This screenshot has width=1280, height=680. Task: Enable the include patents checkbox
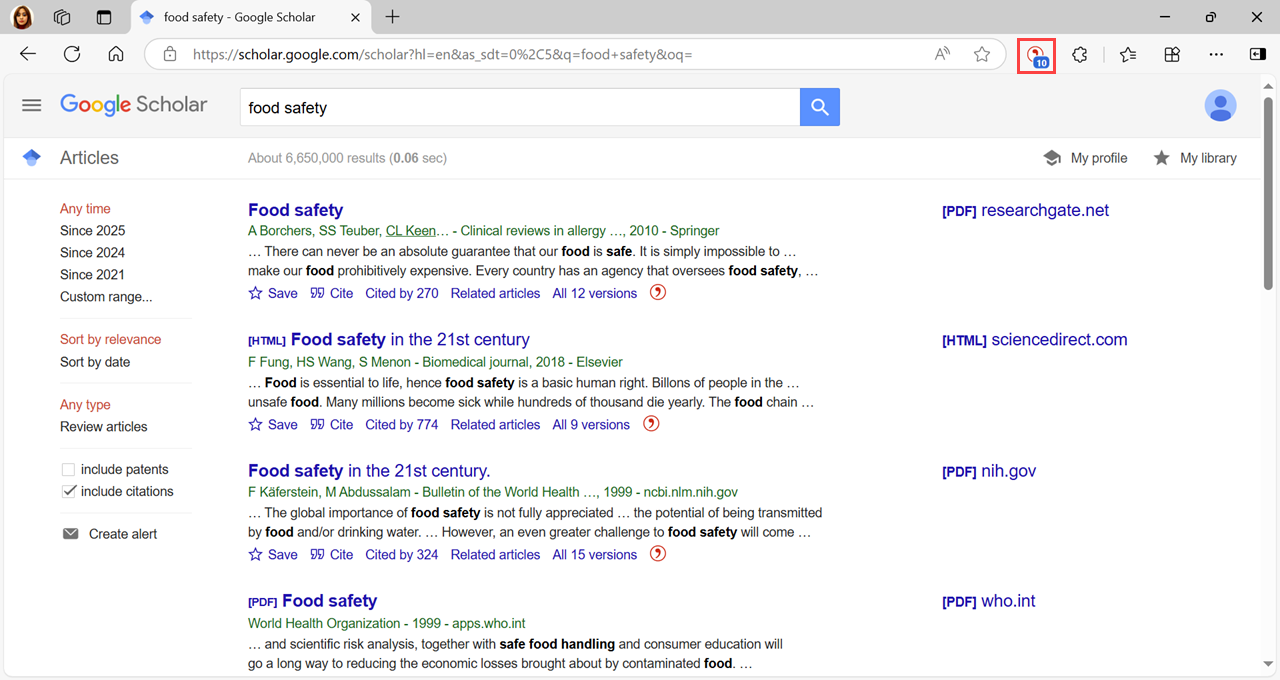69,470
